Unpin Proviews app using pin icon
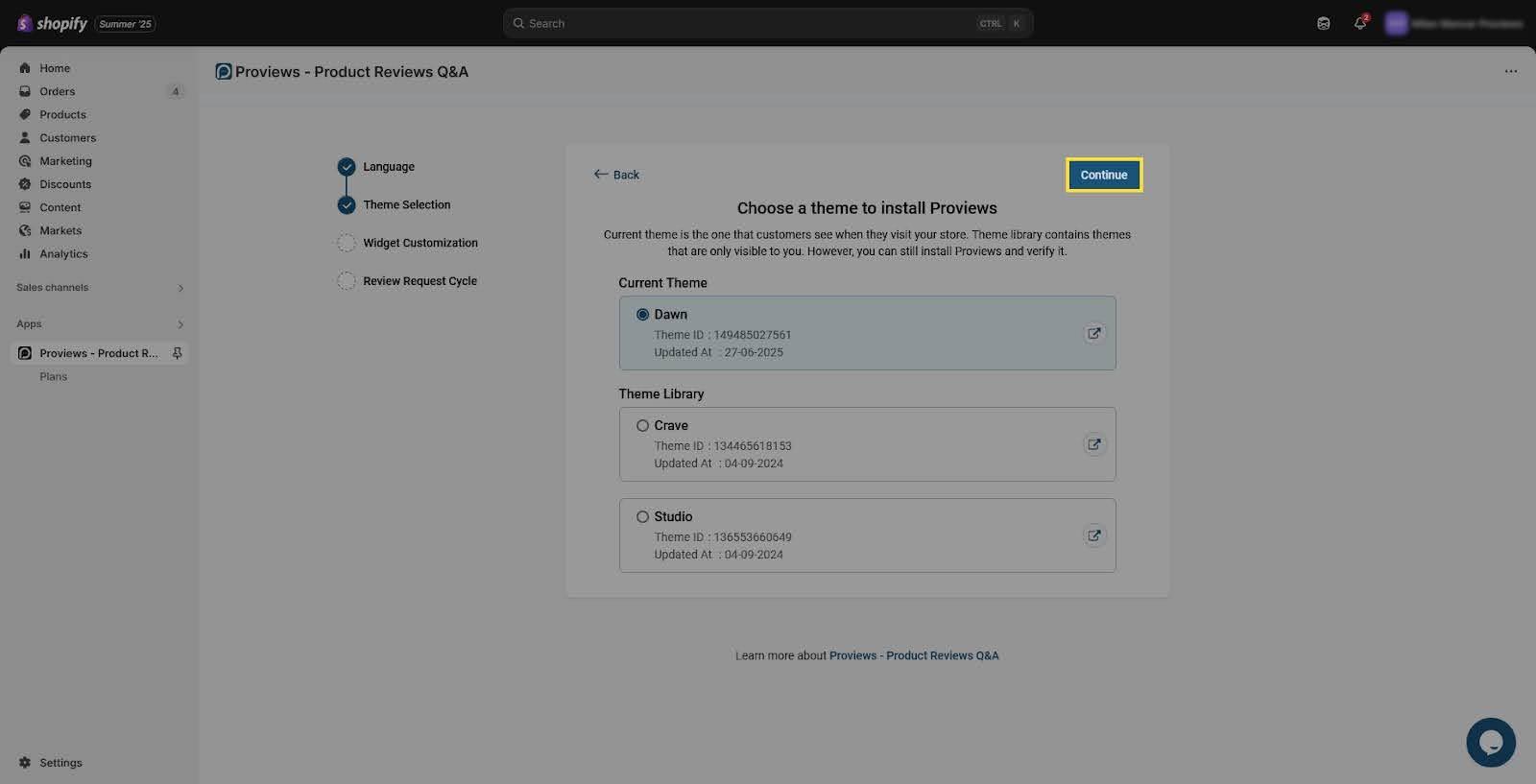1536x784 pixels. (x=178, y=353)
